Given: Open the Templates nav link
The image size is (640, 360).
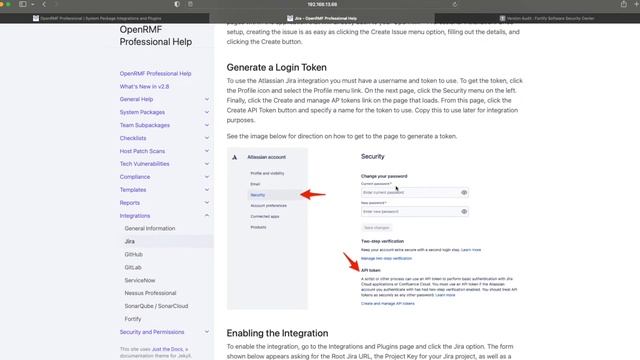Looking at the screenshot, I should [x=133, y=190].
